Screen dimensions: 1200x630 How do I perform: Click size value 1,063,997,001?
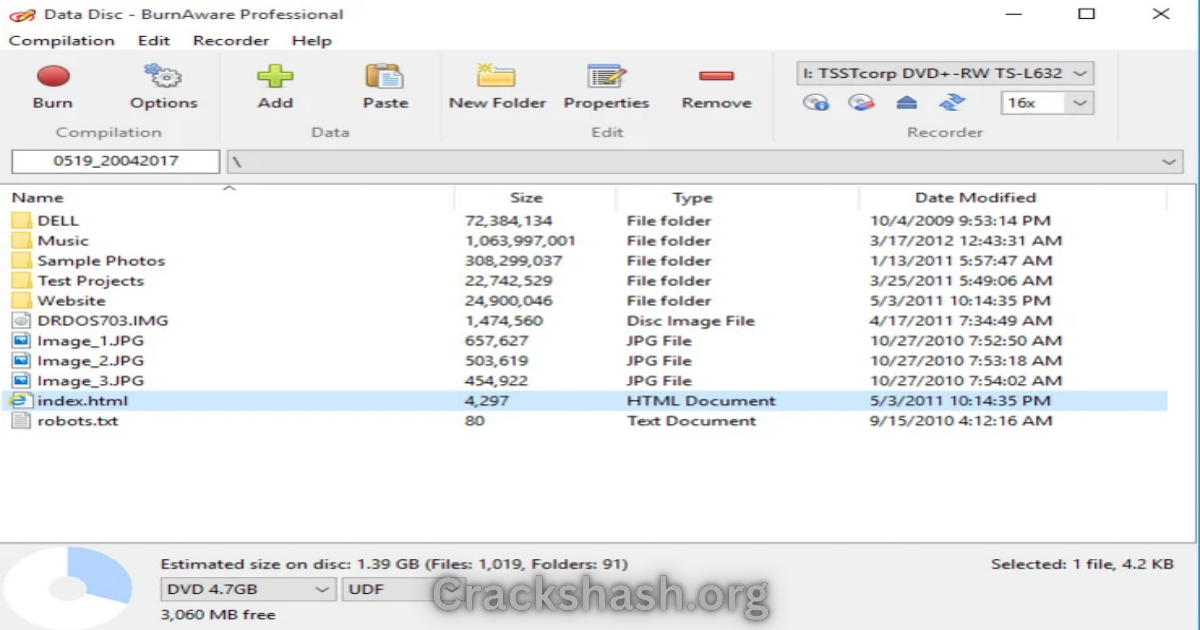click(x=520, y=241)
